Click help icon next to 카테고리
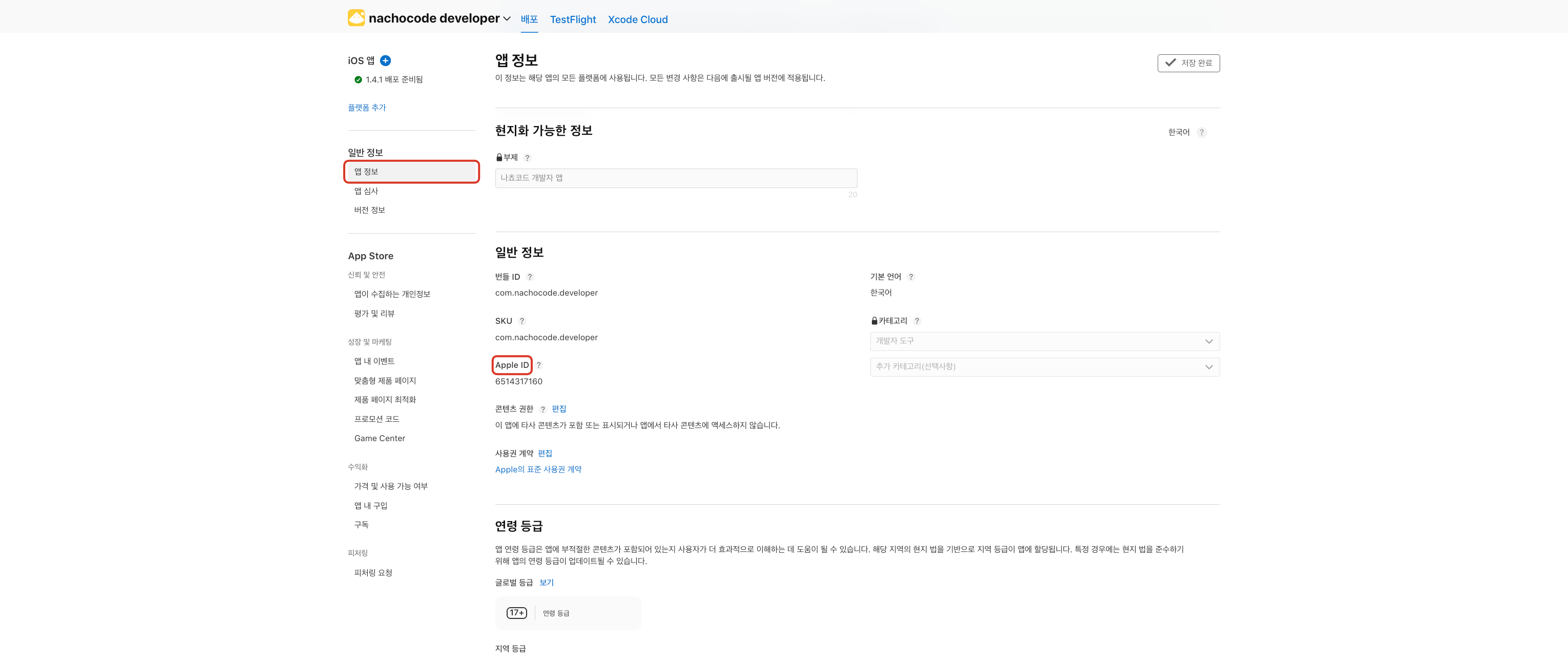The image size is (1568, 663). 917,321
